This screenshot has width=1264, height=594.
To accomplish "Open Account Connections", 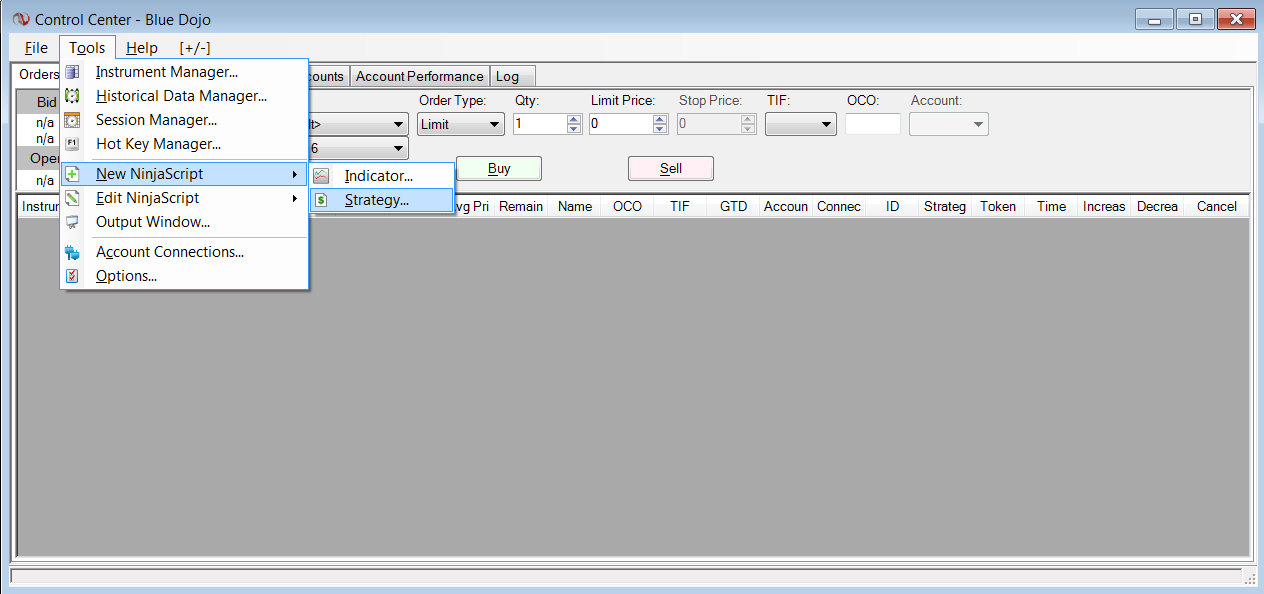I will click(x=185, y=252).
